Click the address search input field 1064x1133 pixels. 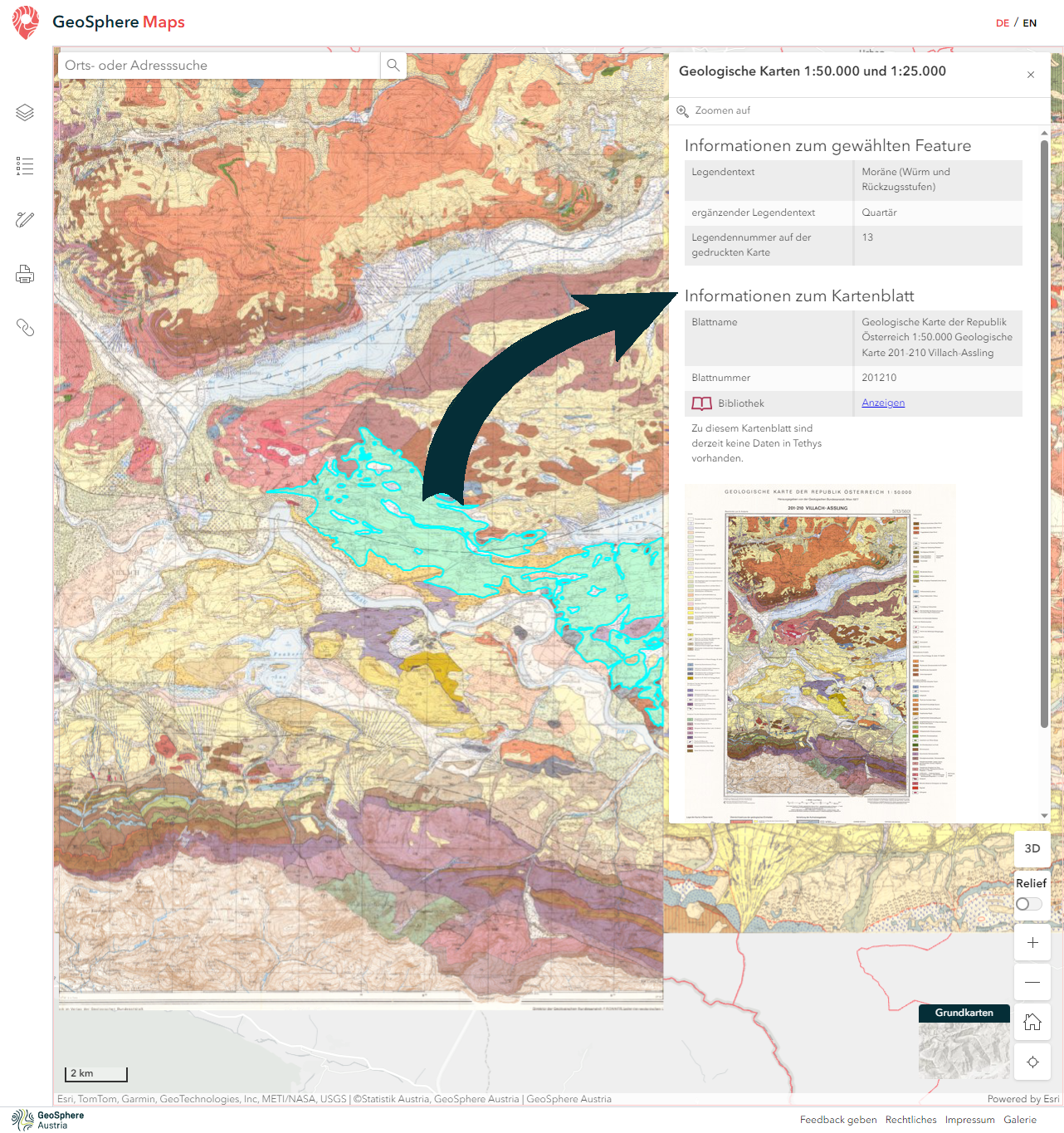click(x=220, y=66)
